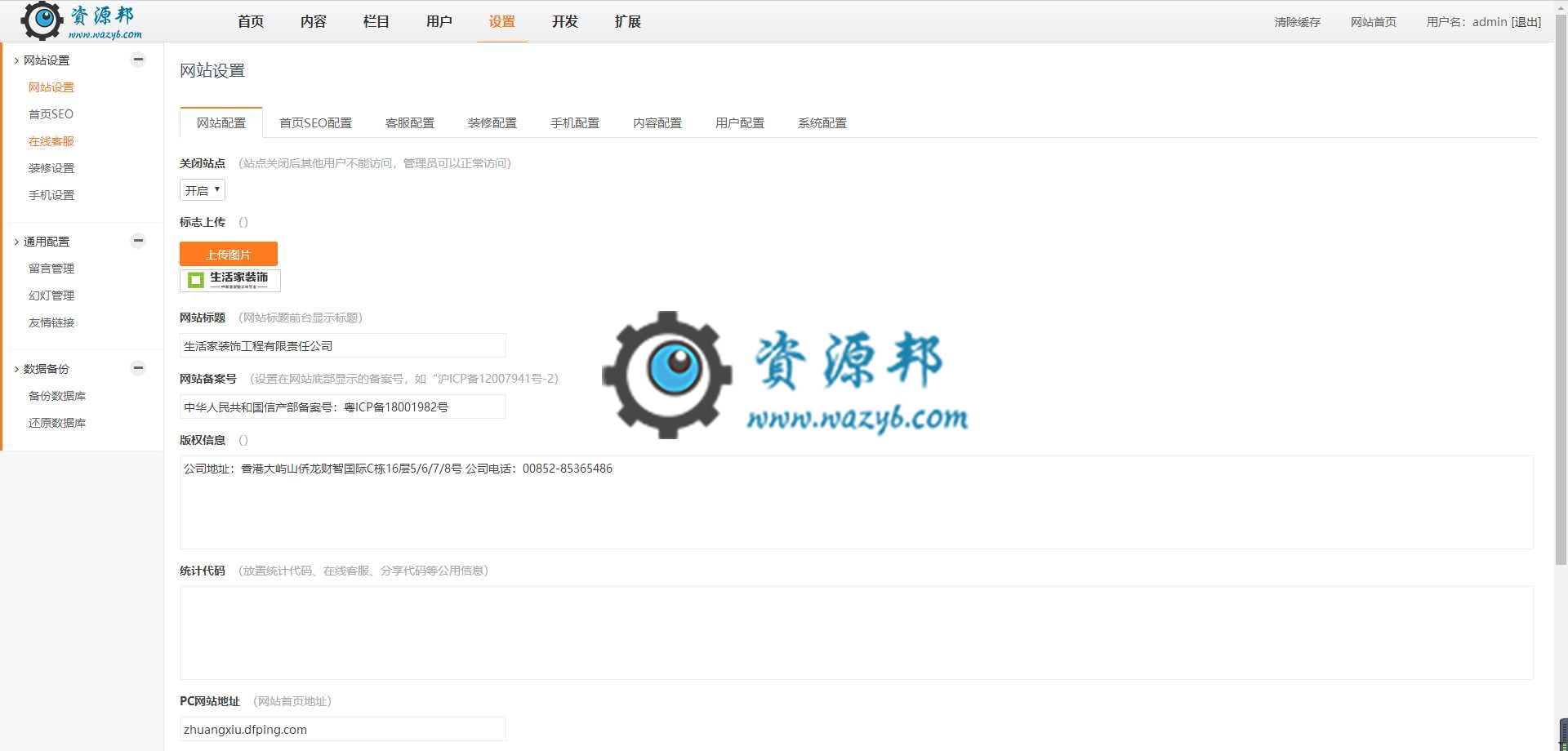Switch to 系统配置 tab
This screenshot has height=751, width=1568.
822,122
